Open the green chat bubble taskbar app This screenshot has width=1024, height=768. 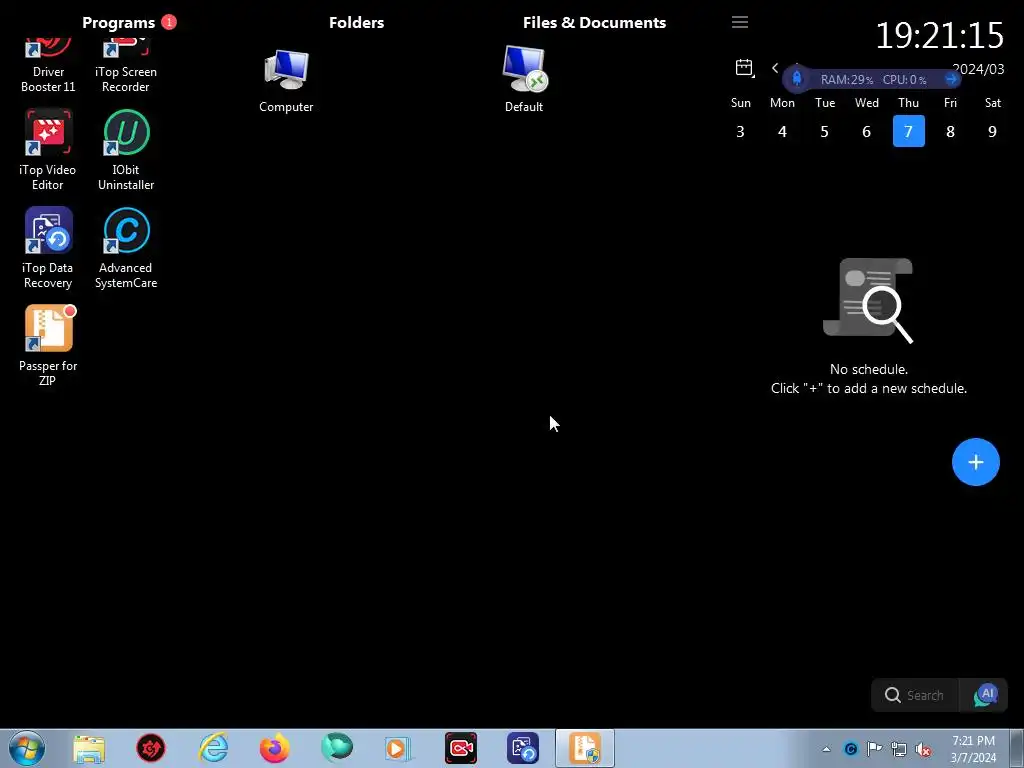click(337, 747)
